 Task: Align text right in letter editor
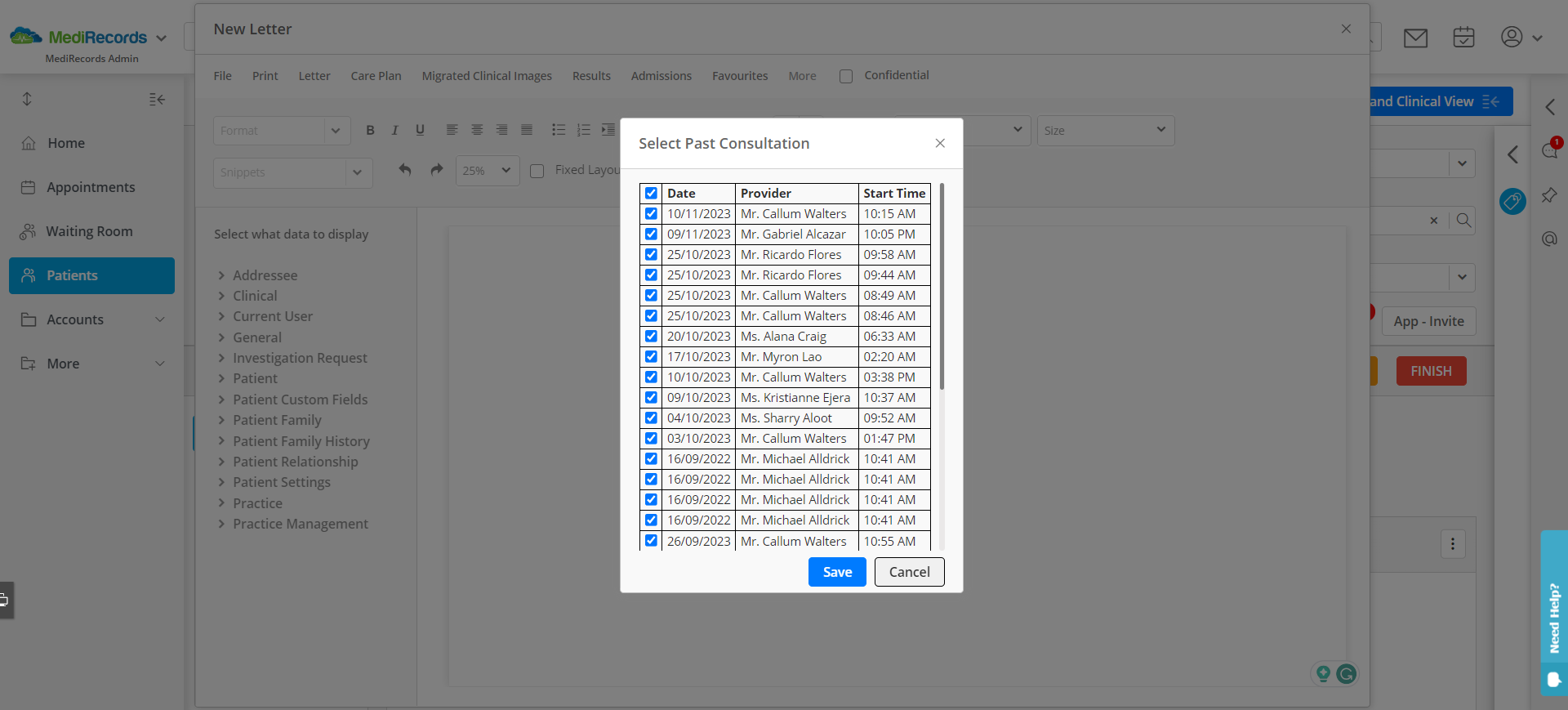pyautogui.click(x=501, y=130)
